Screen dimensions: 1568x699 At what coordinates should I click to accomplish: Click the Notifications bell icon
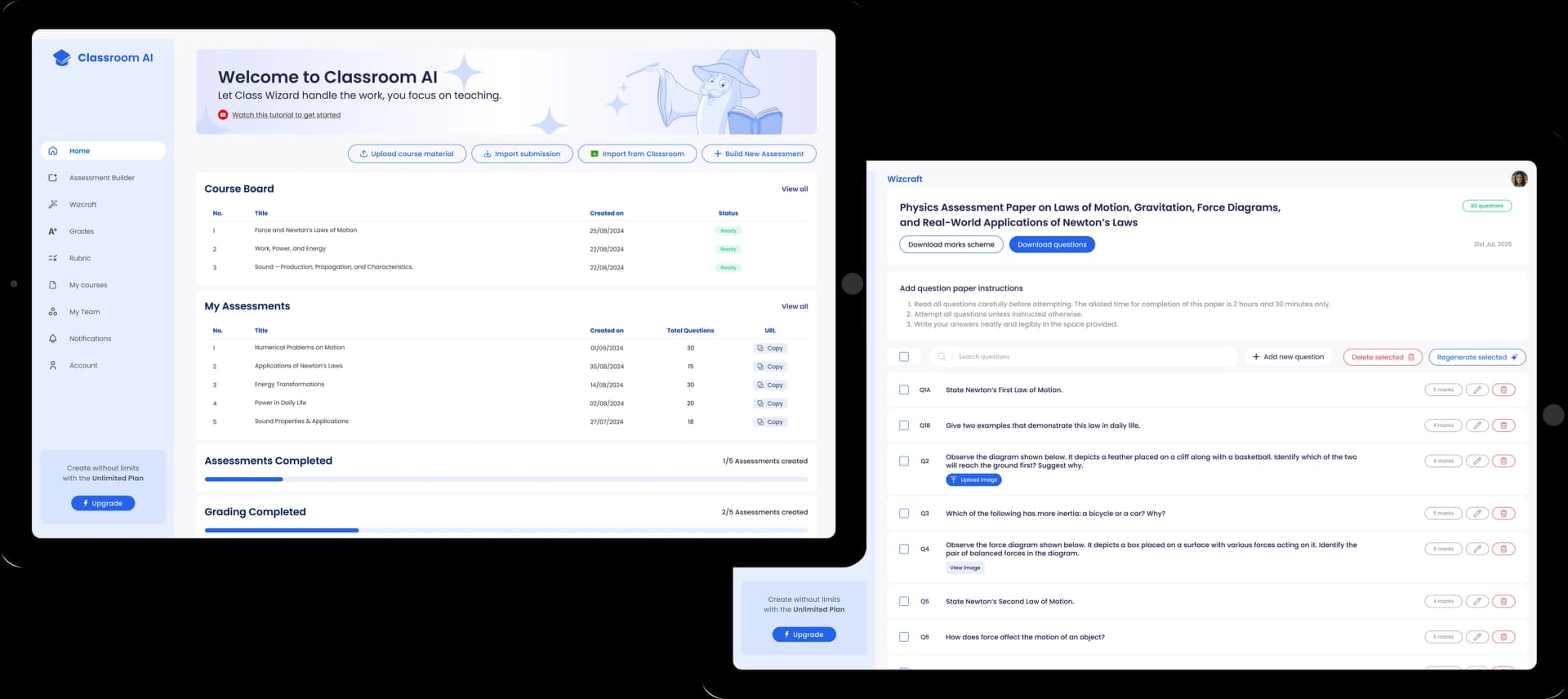[53, 339]
